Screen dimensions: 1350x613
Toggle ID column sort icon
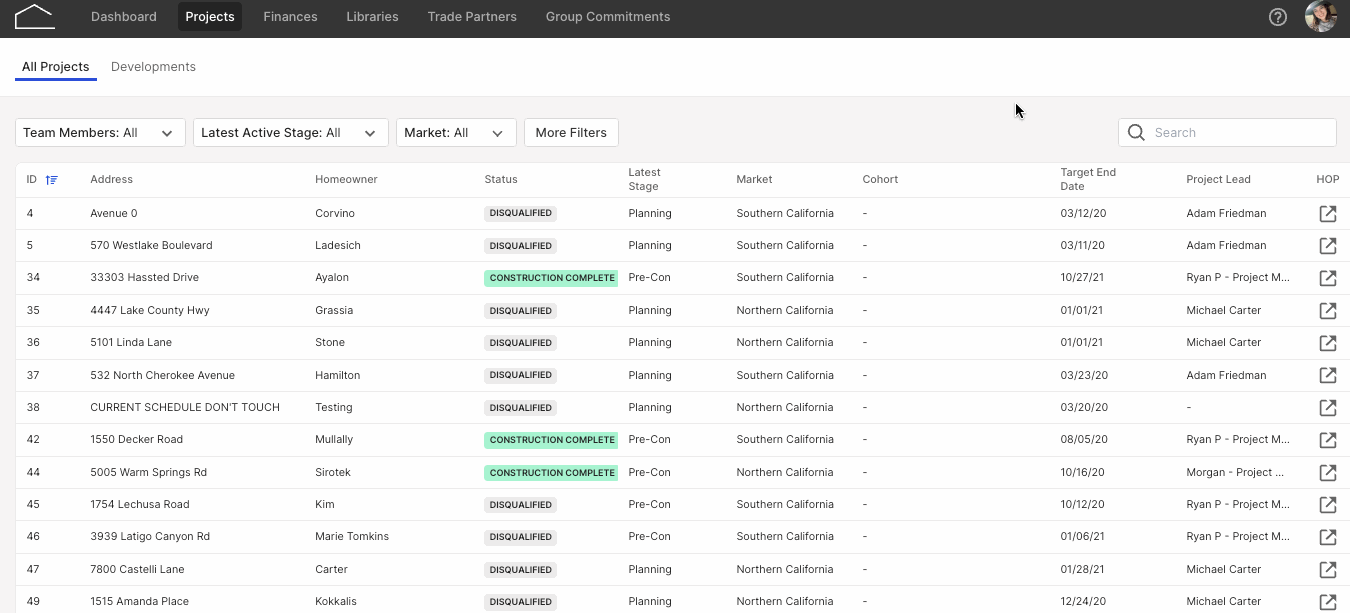point(52,180)
